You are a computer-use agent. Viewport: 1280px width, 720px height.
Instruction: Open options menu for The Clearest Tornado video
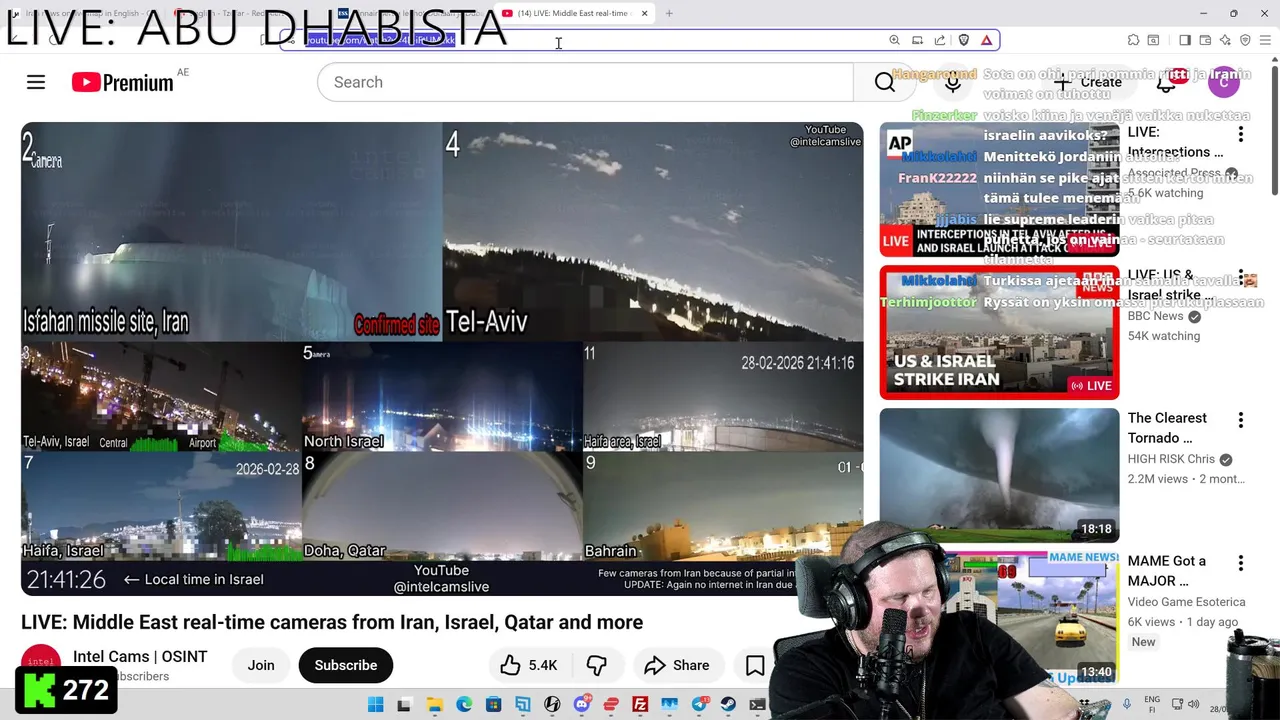[1241, 420]
